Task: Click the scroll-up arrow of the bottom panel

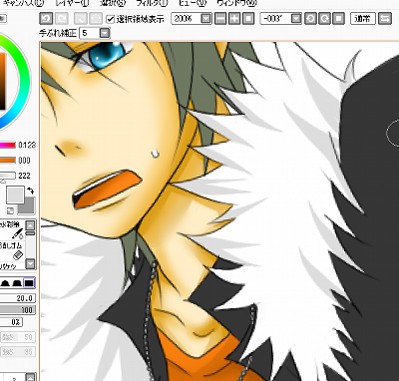Action: point(30,377)
